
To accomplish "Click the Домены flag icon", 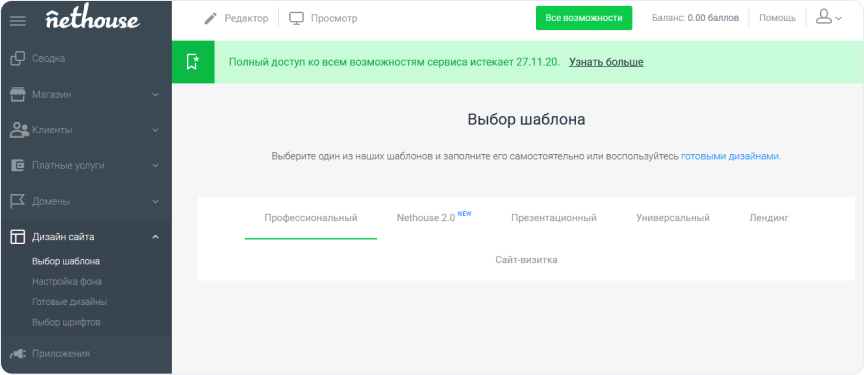I will pos(18,202).
